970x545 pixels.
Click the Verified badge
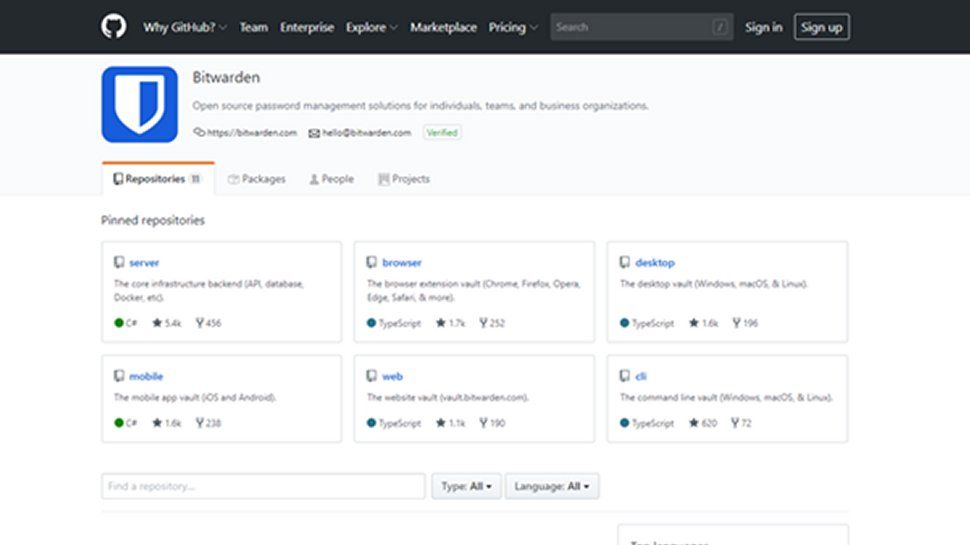click(x=442, y=132)
